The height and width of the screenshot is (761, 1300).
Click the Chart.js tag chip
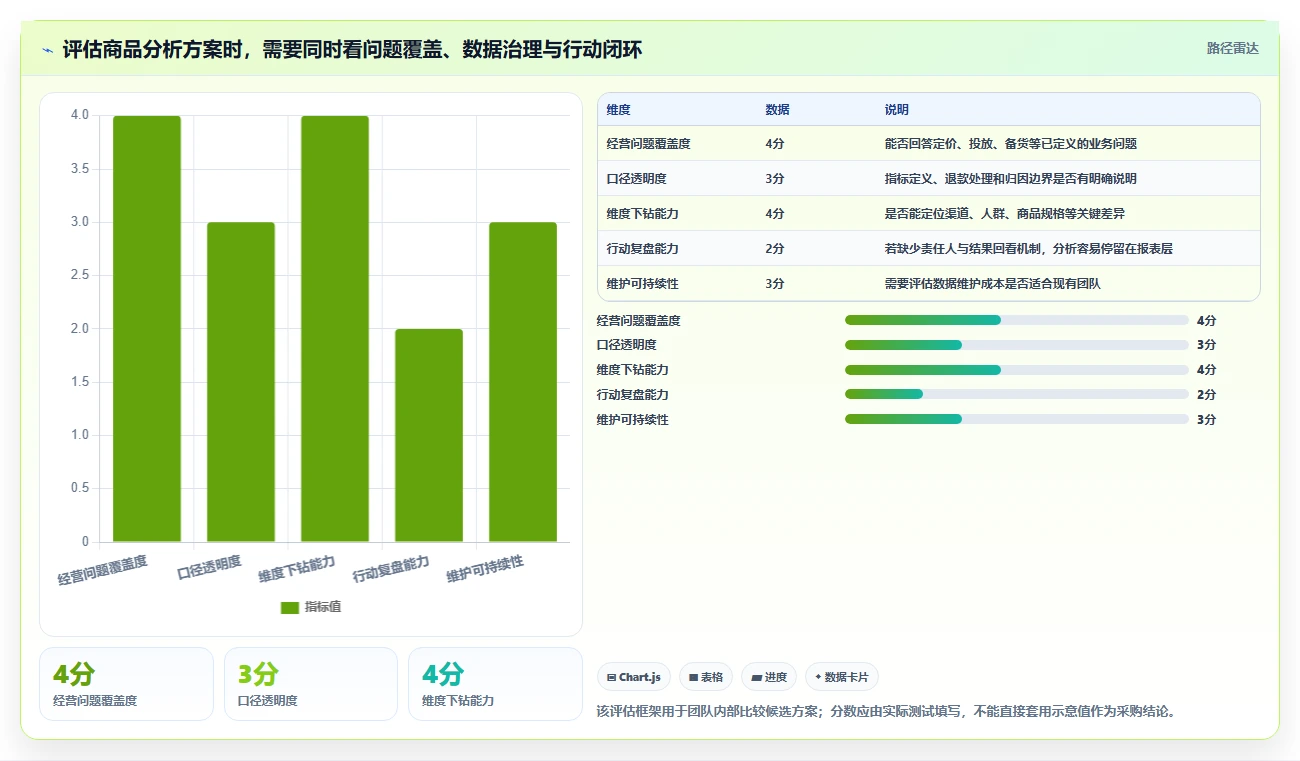pyautogui.click(x=634, y=677)
